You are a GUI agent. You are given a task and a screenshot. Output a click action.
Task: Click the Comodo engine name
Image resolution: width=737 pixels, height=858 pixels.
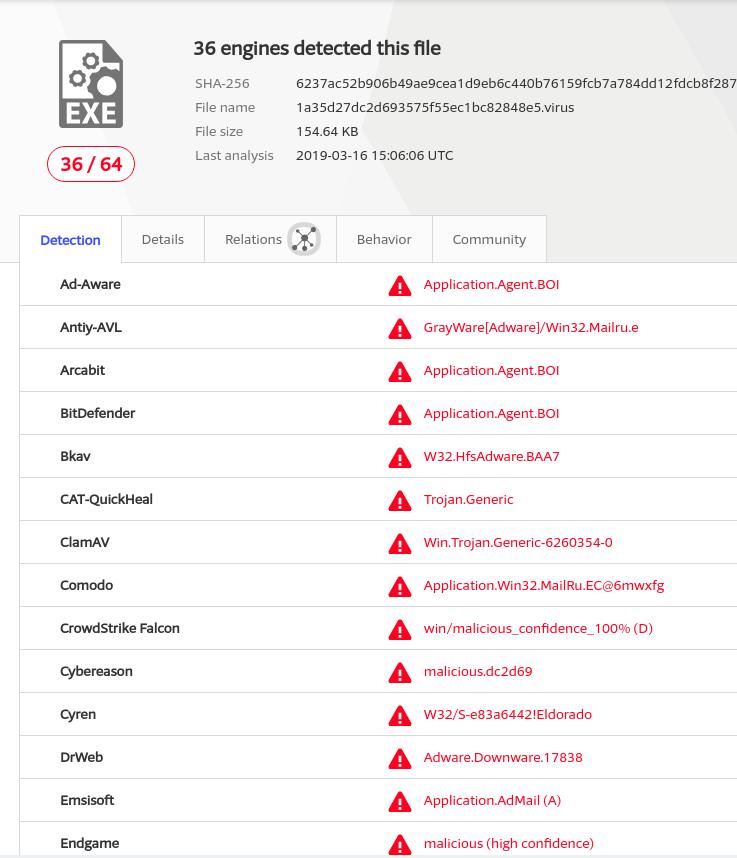point(86,585)
